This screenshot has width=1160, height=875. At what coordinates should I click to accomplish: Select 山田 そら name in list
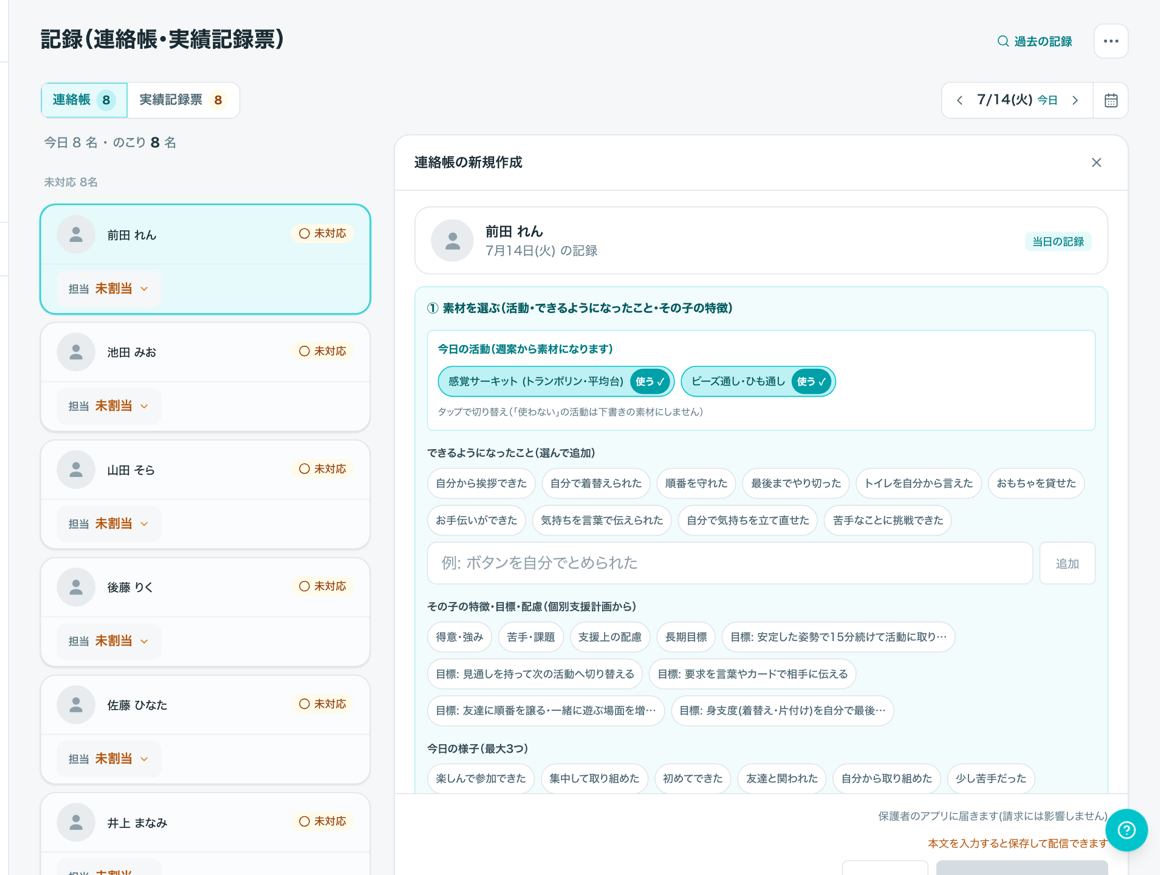click(131, 470)
